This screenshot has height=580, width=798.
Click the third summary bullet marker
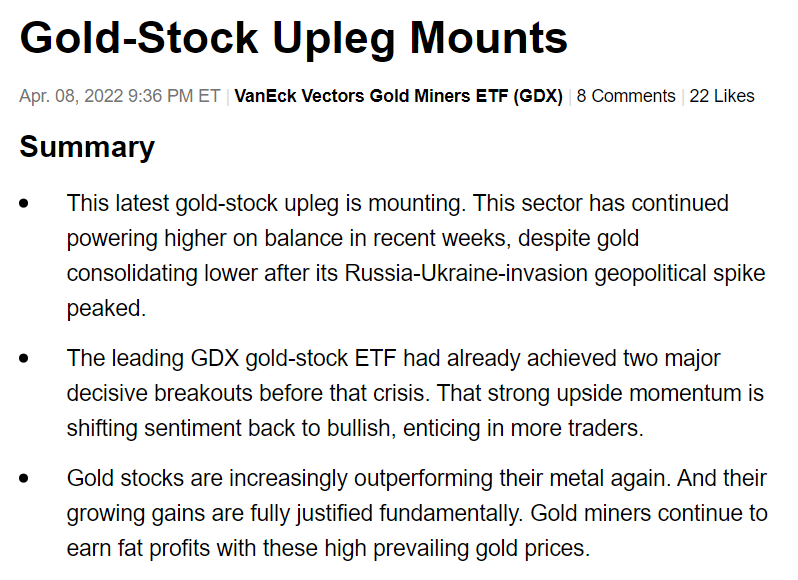24,479
